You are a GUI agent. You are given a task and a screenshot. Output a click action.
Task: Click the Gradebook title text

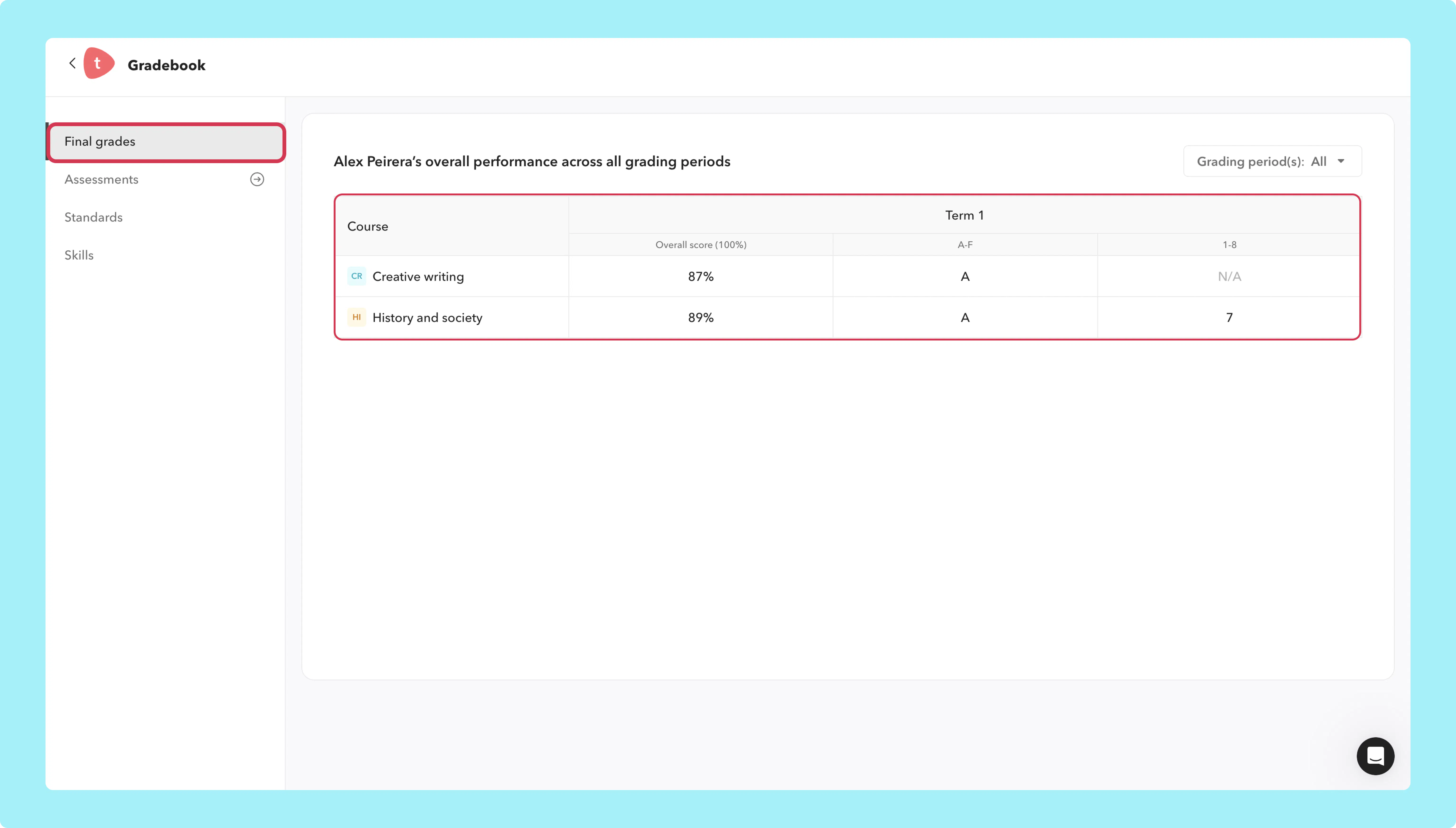(167, 65)
